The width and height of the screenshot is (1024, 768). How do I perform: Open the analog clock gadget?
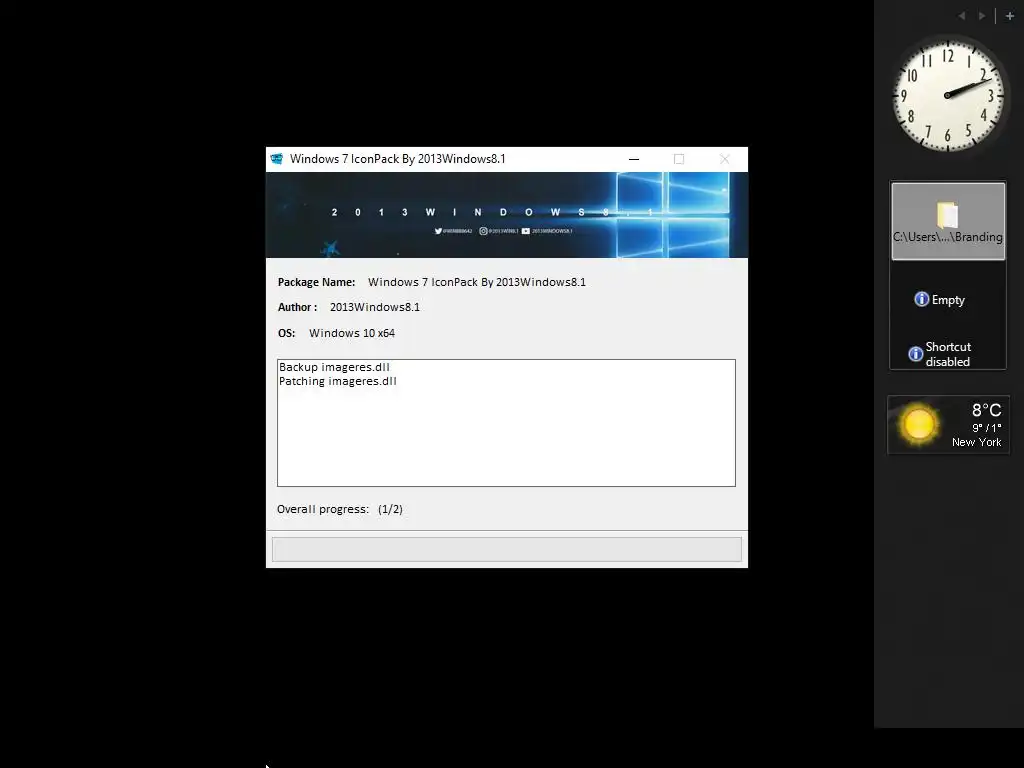pyautogui.click(x=948, y=96)
